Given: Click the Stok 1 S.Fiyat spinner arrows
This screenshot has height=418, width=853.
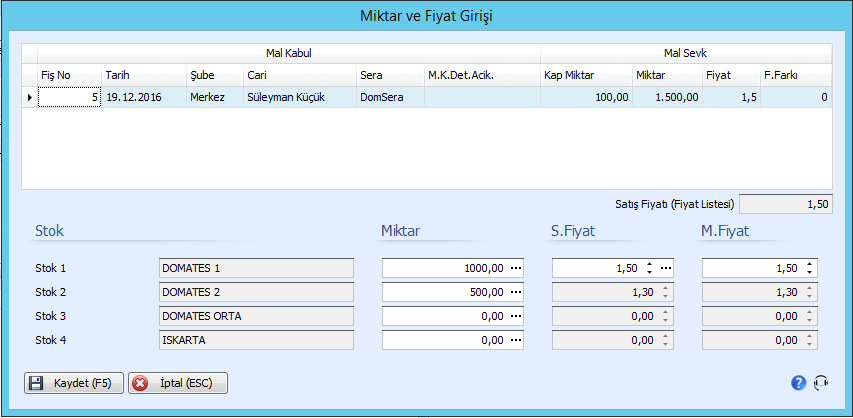Looking at the screenshot, I should point(649,268).
